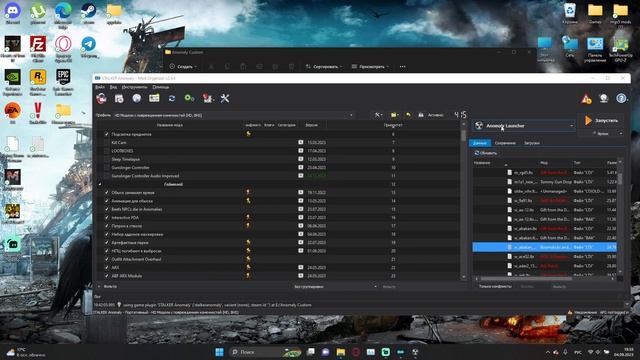The image size is (640, 360).
Task: Click the warning triangle notifications icon
Action: click(586, 98)
